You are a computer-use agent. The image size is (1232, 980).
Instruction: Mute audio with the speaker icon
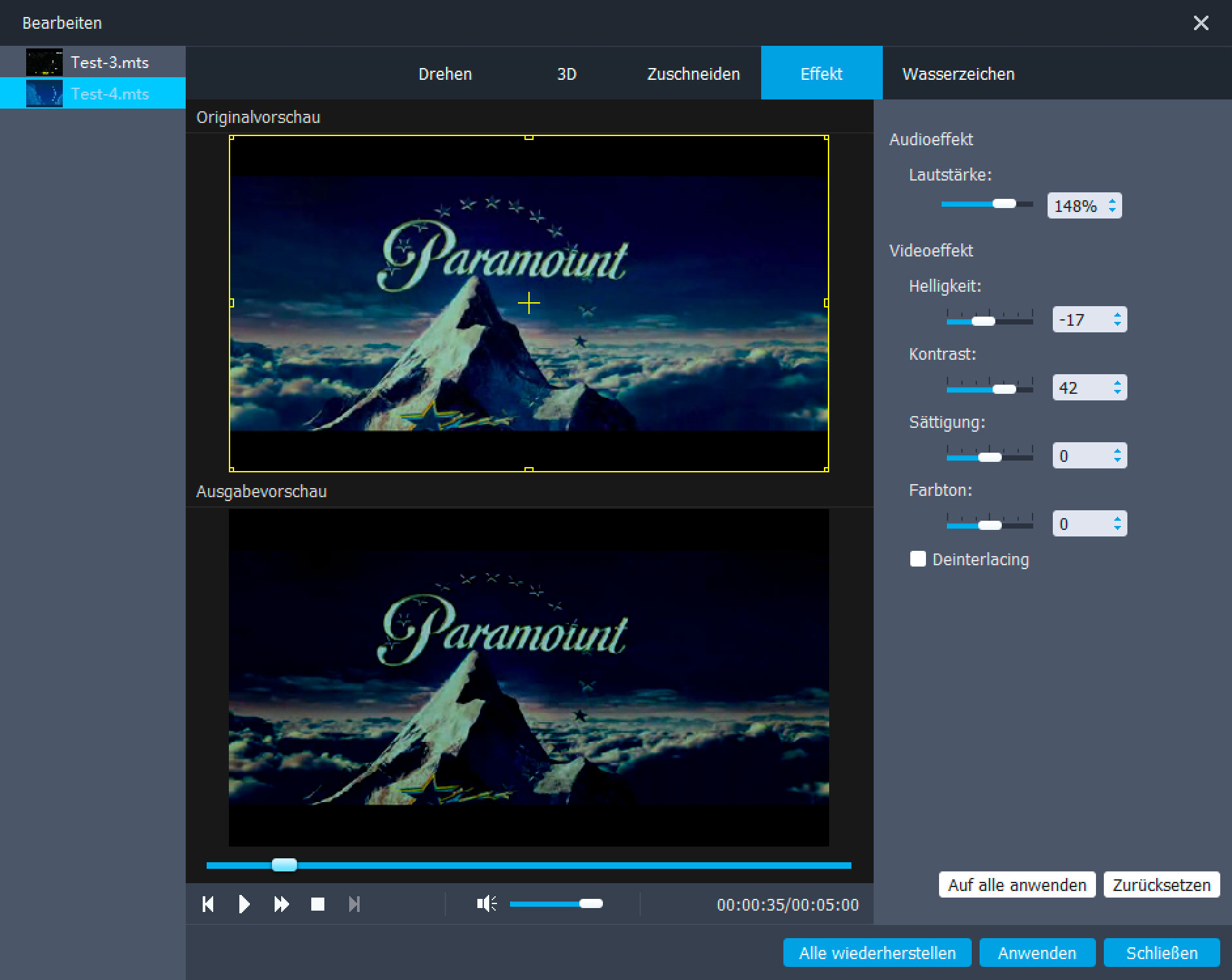pos(487,903)
